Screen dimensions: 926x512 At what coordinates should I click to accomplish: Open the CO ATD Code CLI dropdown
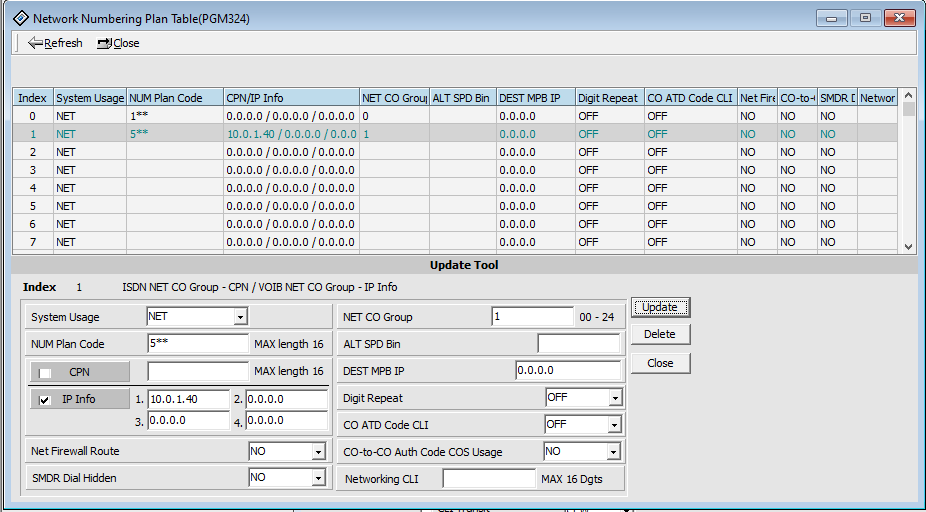click(614, 425)
